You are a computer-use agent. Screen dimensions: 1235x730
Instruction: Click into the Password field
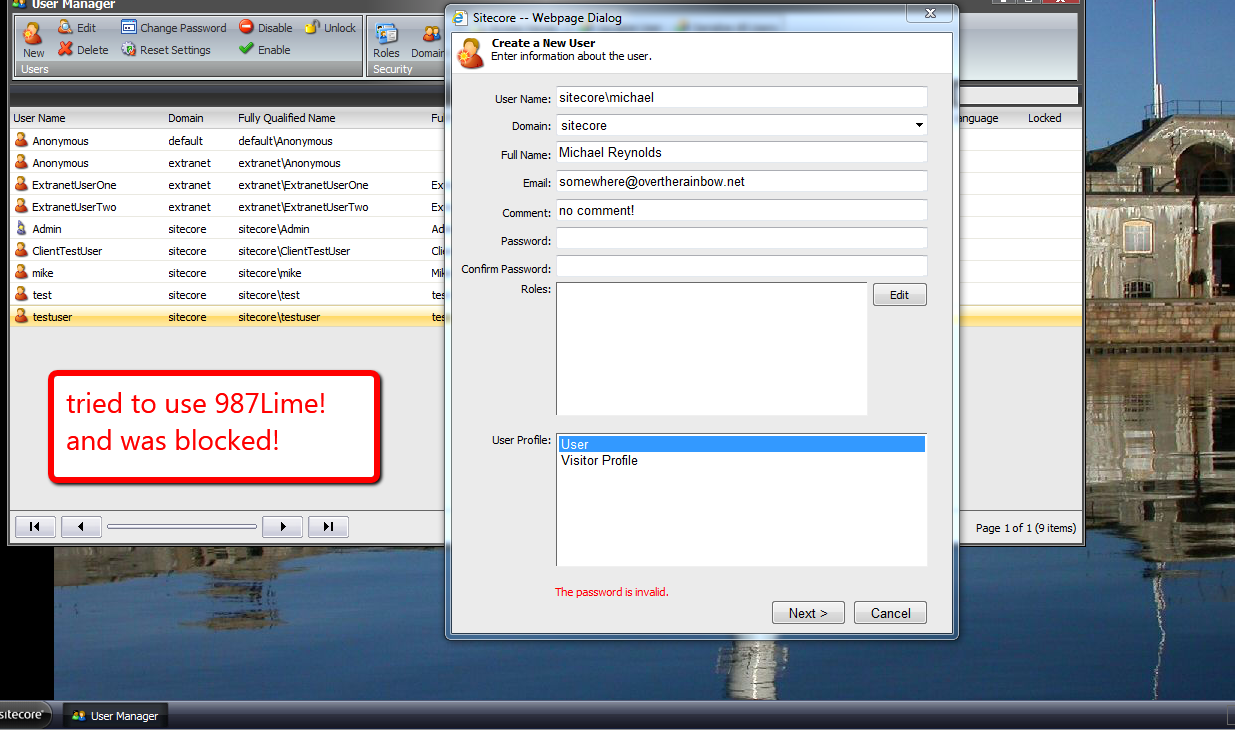coord(741,239)
